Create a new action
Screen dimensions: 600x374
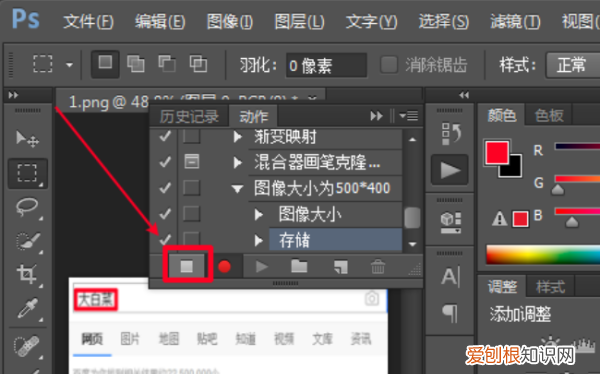click(x=340, y=267)
